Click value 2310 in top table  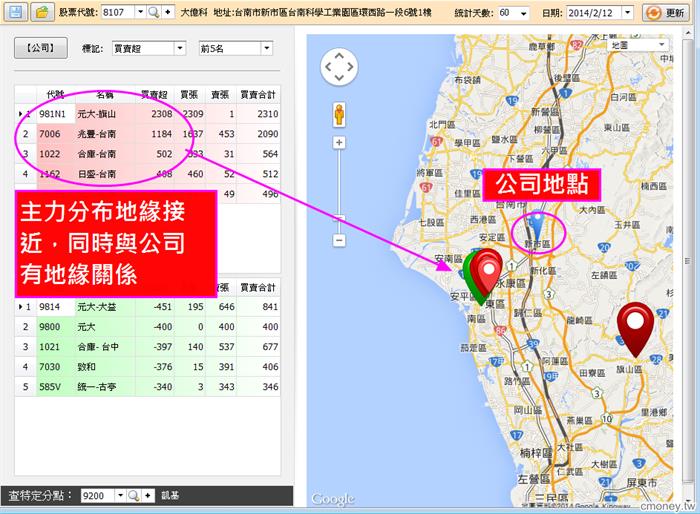pyautogui.click(x=267, y=114)
